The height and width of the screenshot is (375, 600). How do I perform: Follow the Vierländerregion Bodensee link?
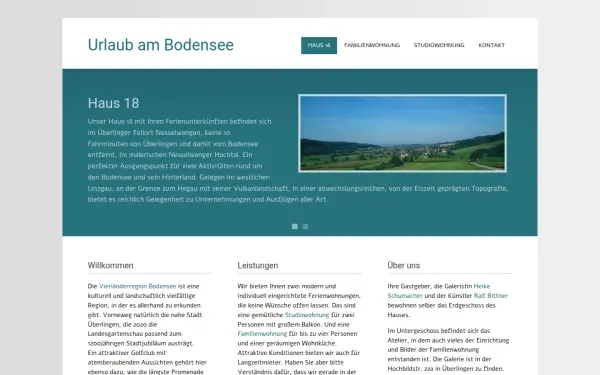(x=138, y=286)
